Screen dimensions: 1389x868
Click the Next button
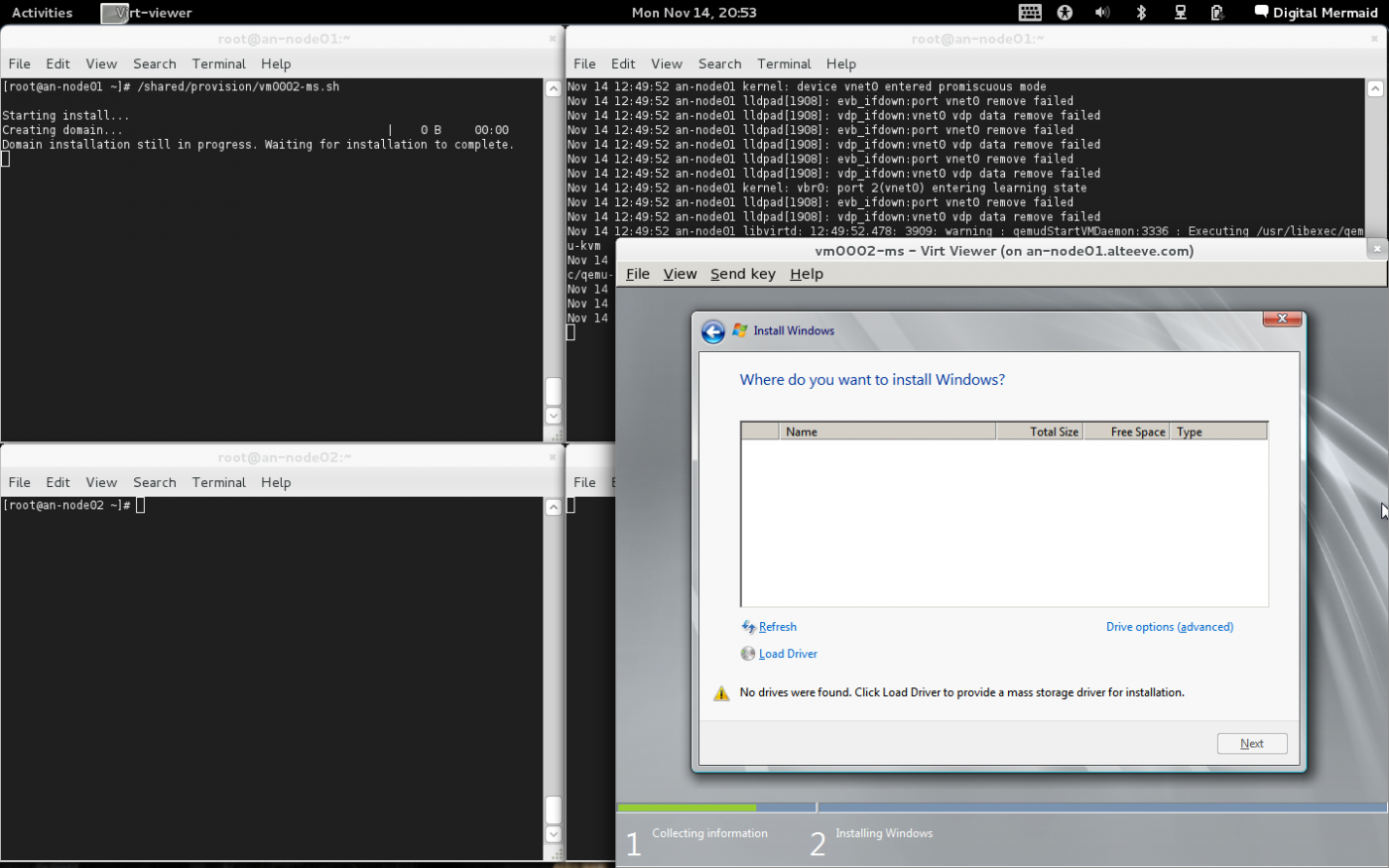(x=1251, y=744)
